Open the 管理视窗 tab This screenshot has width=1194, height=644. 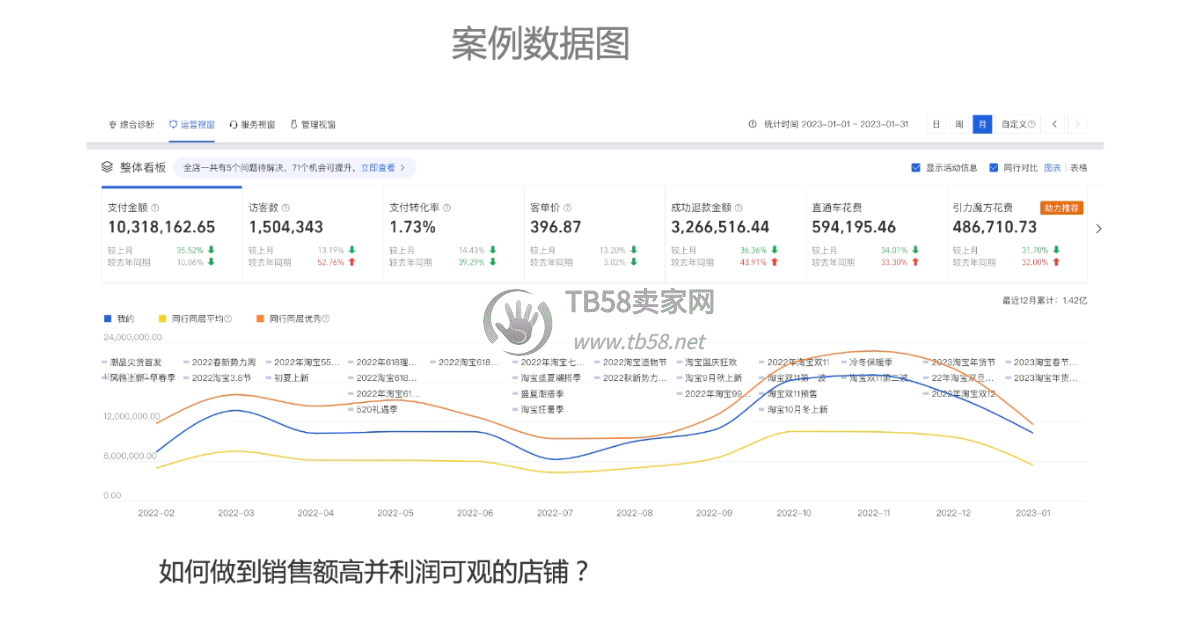point(313,124)
